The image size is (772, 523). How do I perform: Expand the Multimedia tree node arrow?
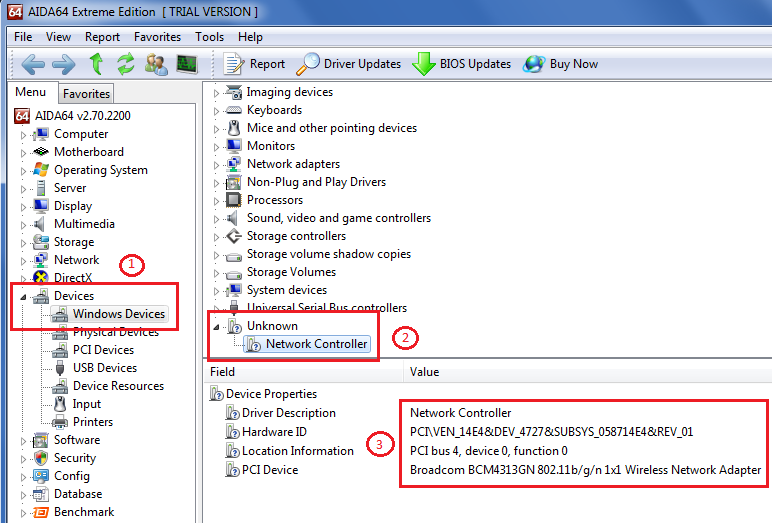point(23,225)
